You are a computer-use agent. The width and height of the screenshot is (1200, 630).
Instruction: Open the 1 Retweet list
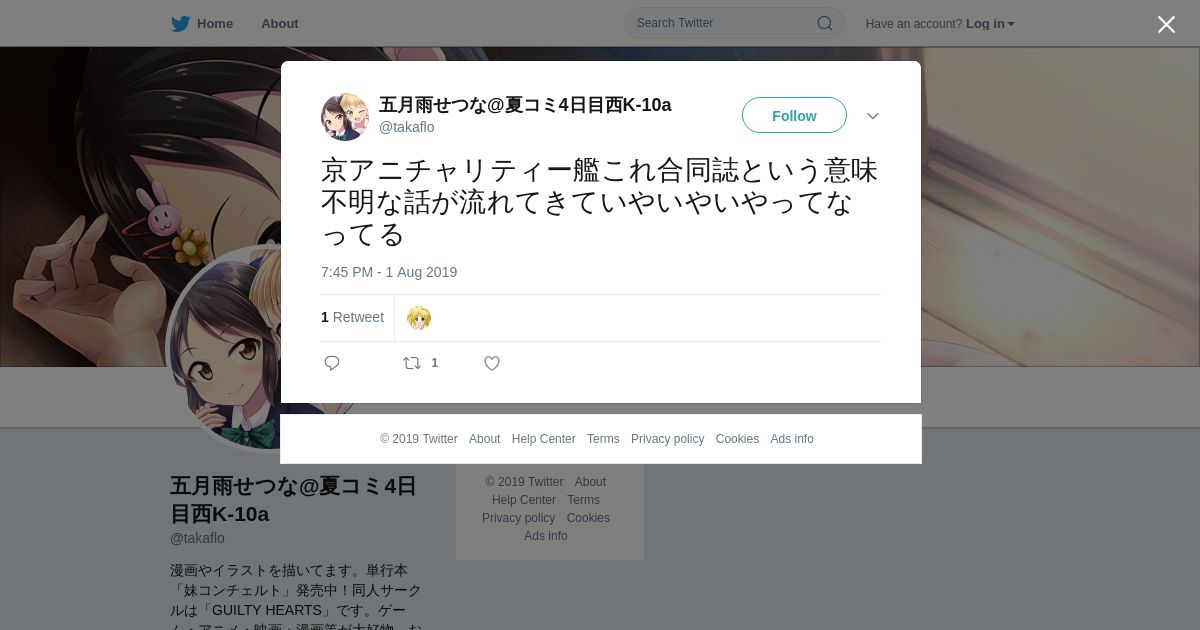coord(352,317)
